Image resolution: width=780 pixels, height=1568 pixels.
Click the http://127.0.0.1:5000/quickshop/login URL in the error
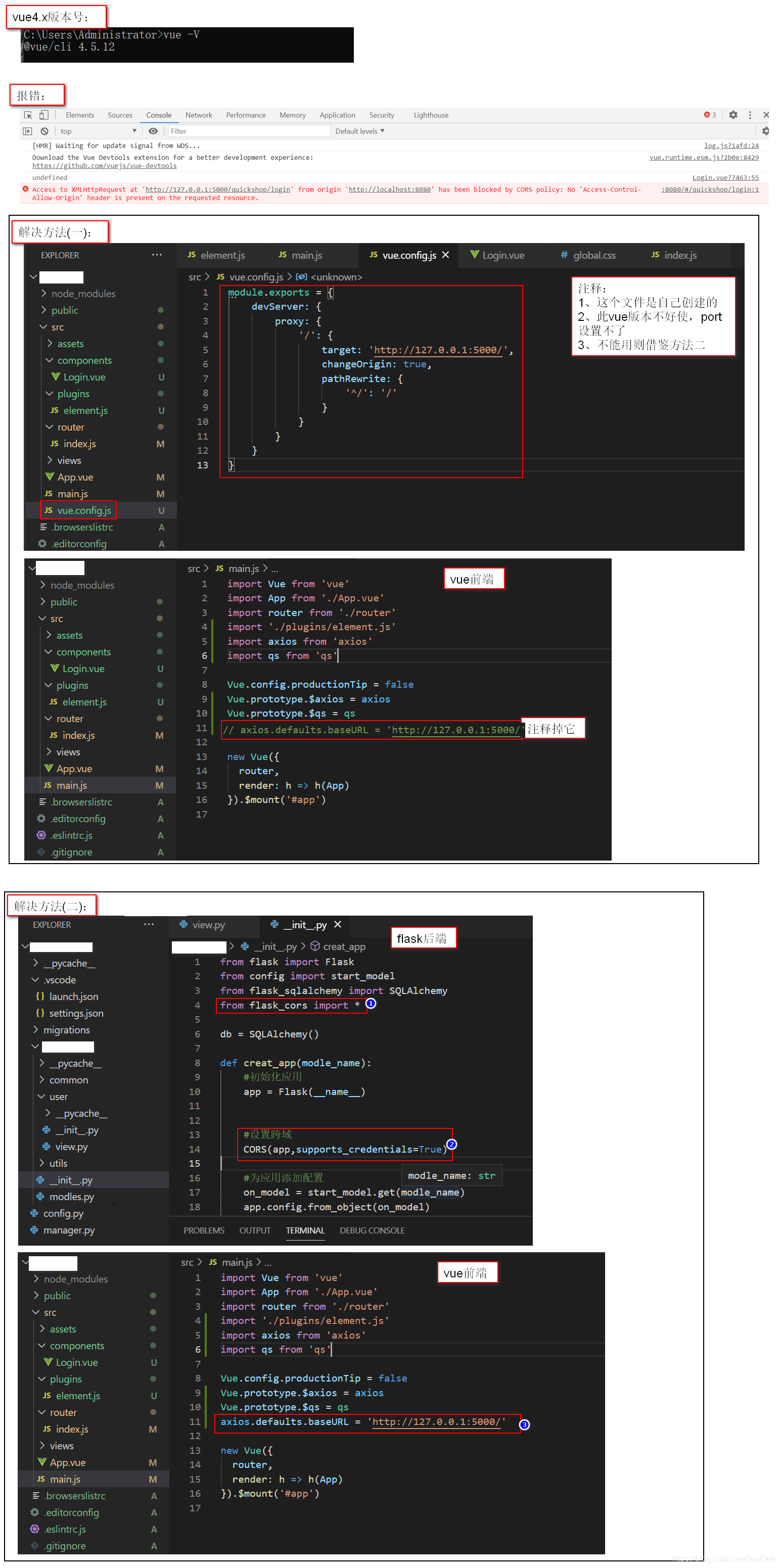217,190
